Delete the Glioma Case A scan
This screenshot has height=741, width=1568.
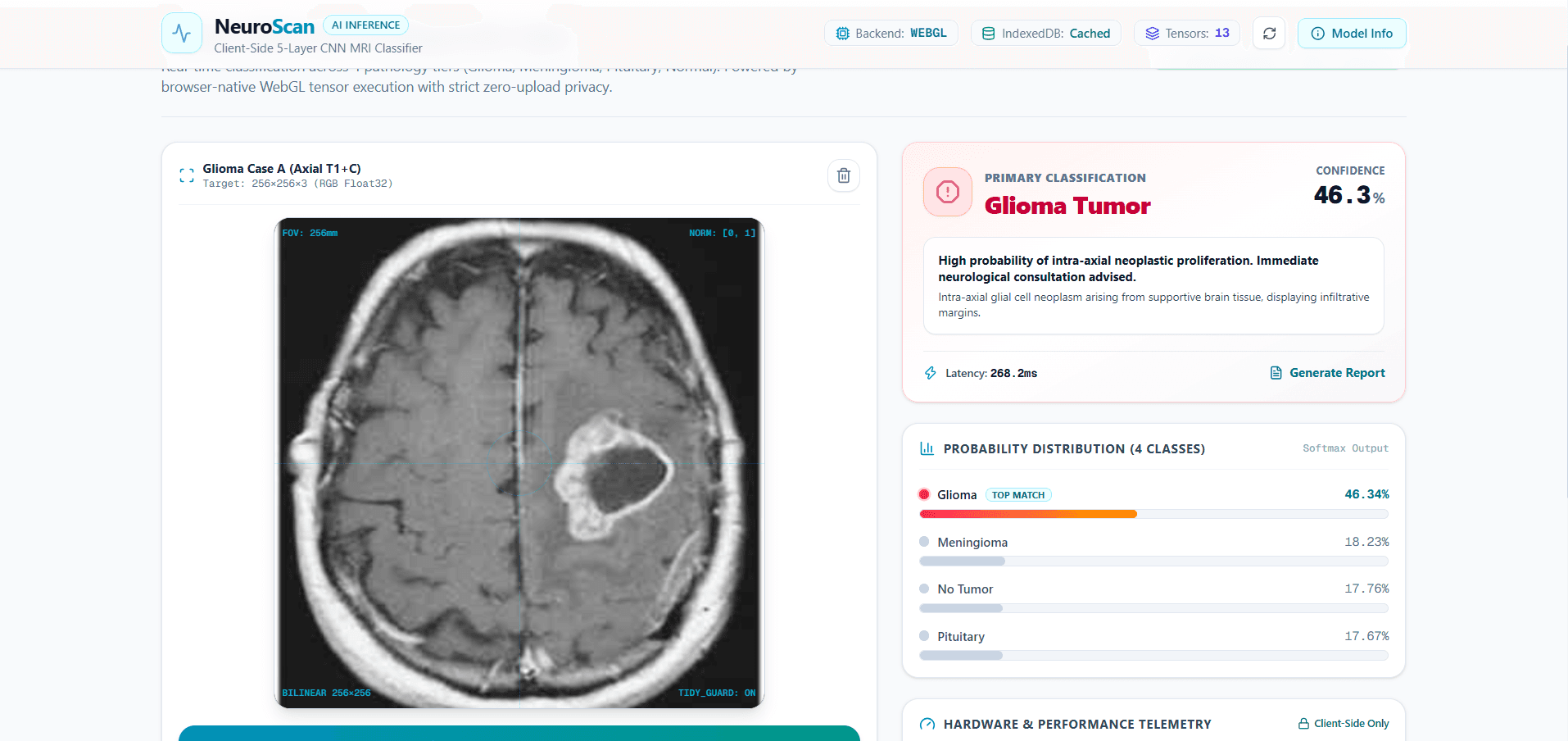(x=844, y=175)
